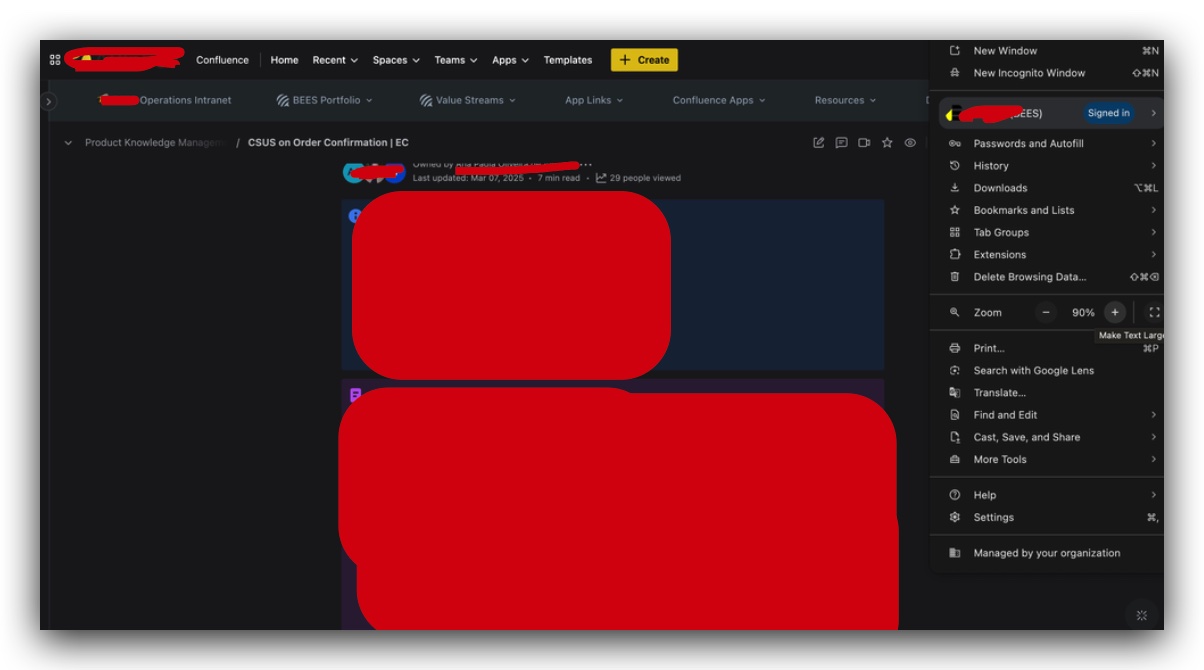Click the purple note panel icon
The image size is (1204, 670).
355,395
